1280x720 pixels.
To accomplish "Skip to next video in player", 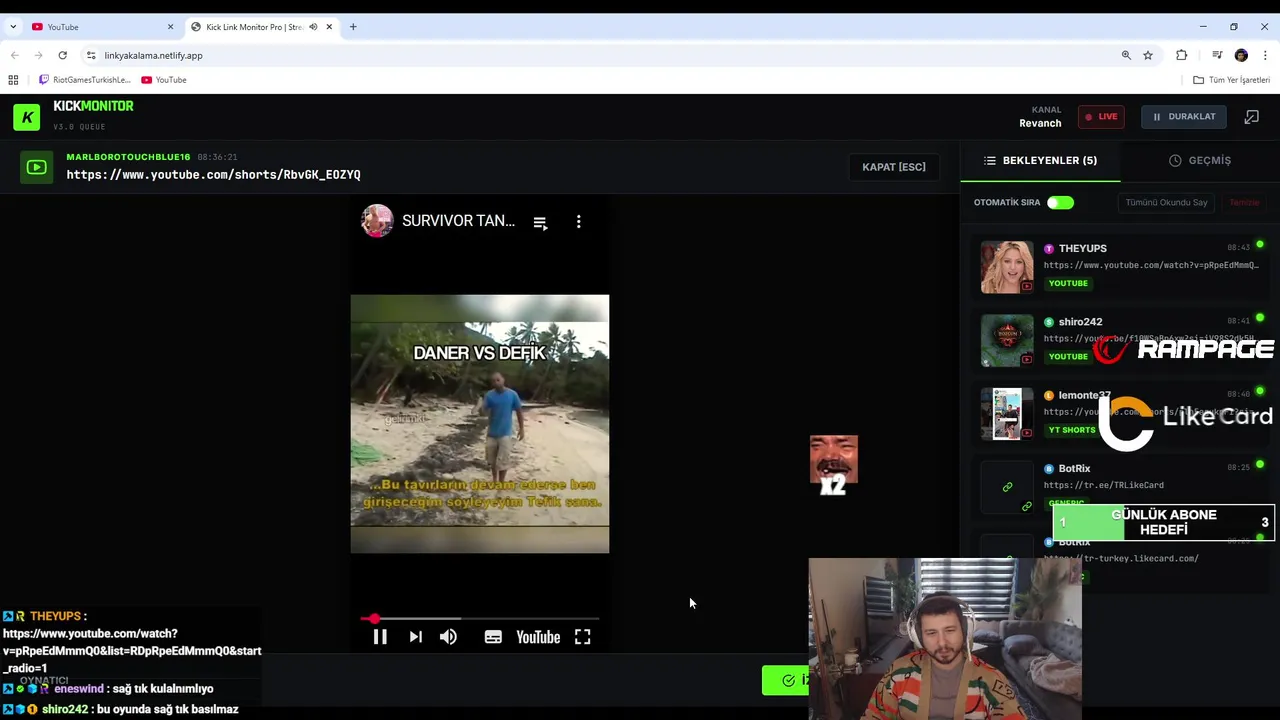I will (415, 637).
